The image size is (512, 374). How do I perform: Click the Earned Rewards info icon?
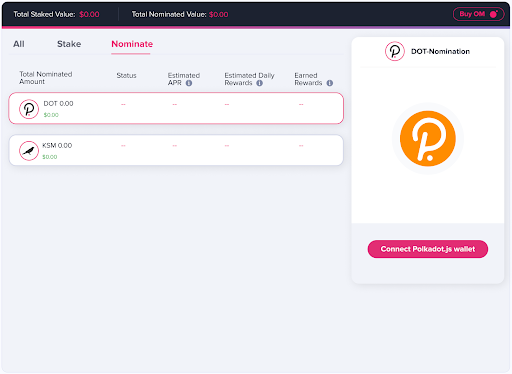(x=330, y=83)
